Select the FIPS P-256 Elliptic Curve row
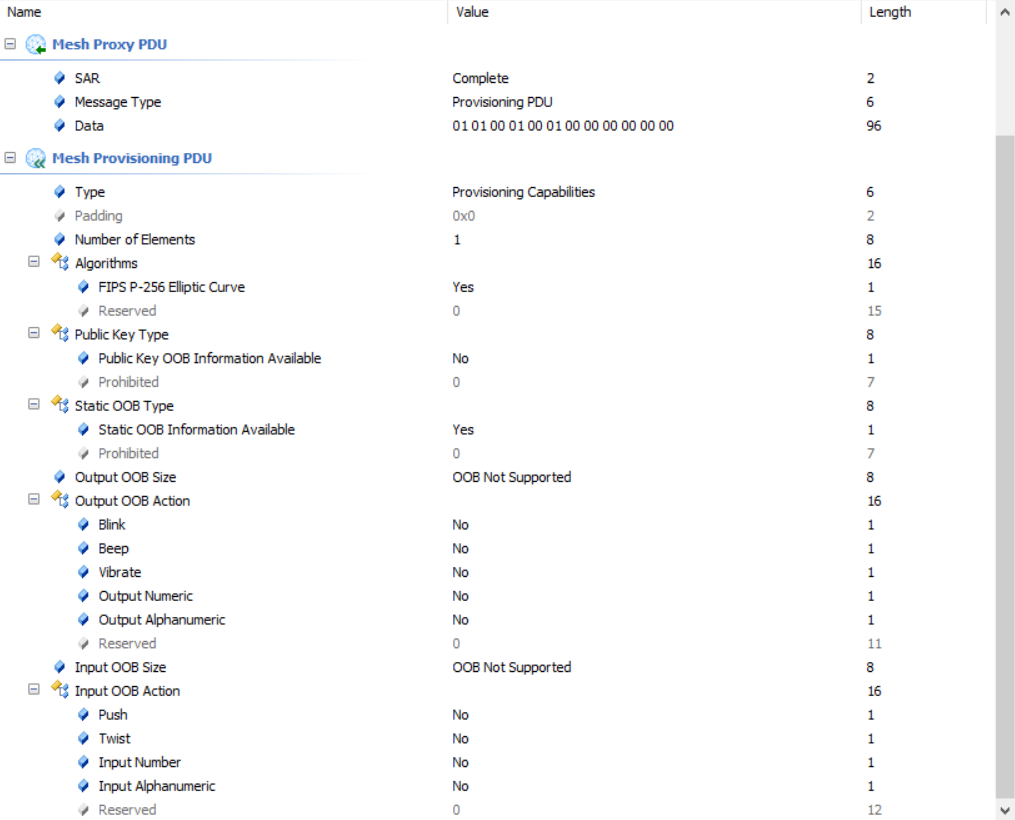 coord(171,287)
